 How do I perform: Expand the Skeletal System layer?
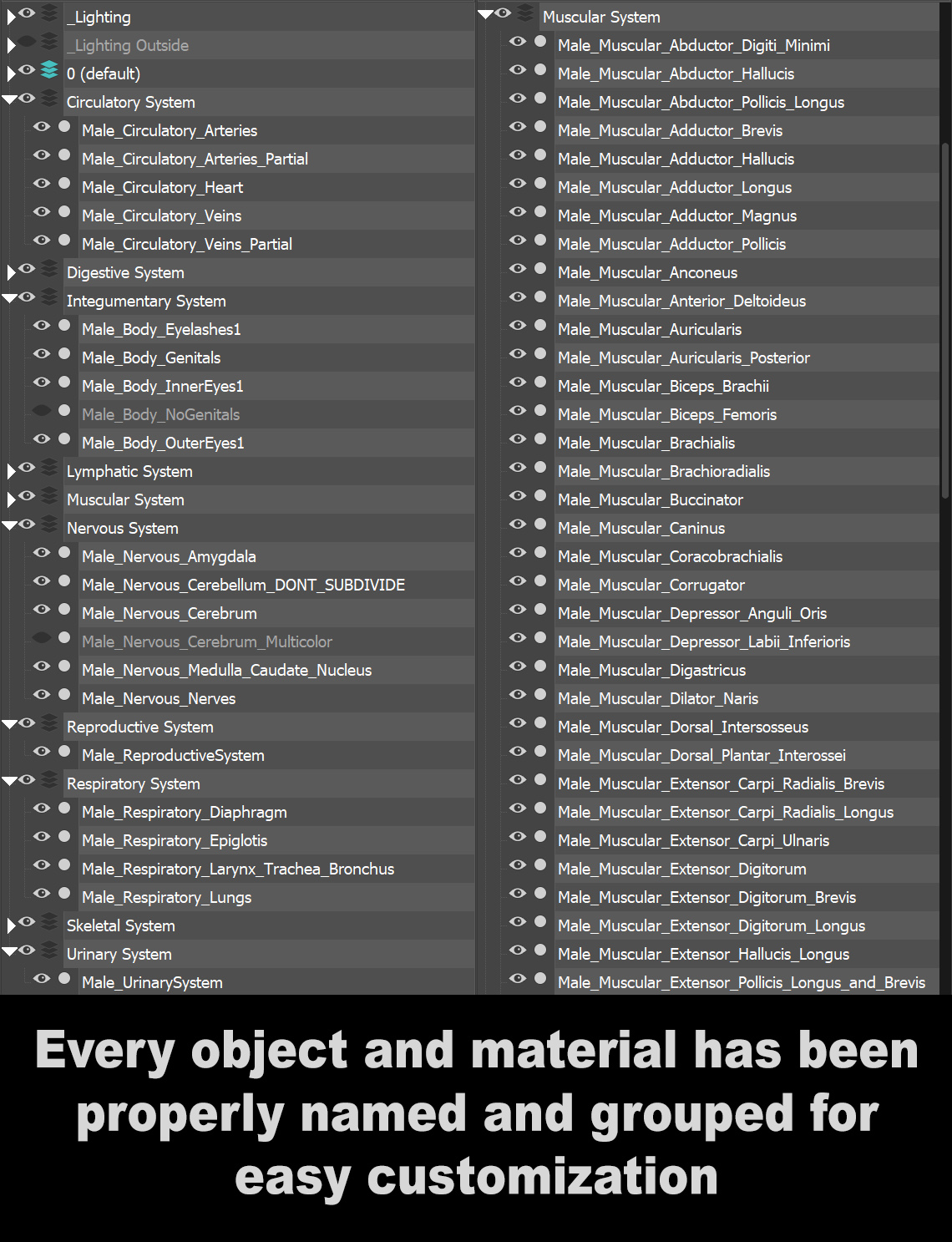(11, 925)
